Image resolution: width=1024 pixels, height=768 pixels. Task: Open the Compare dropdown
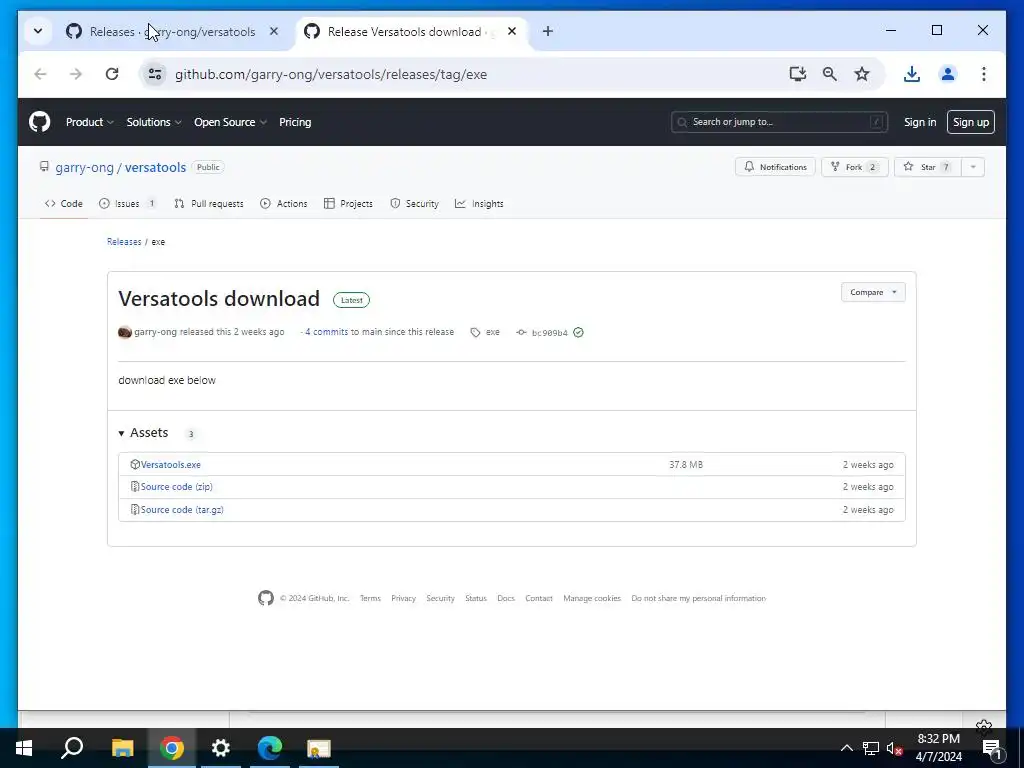873,292
